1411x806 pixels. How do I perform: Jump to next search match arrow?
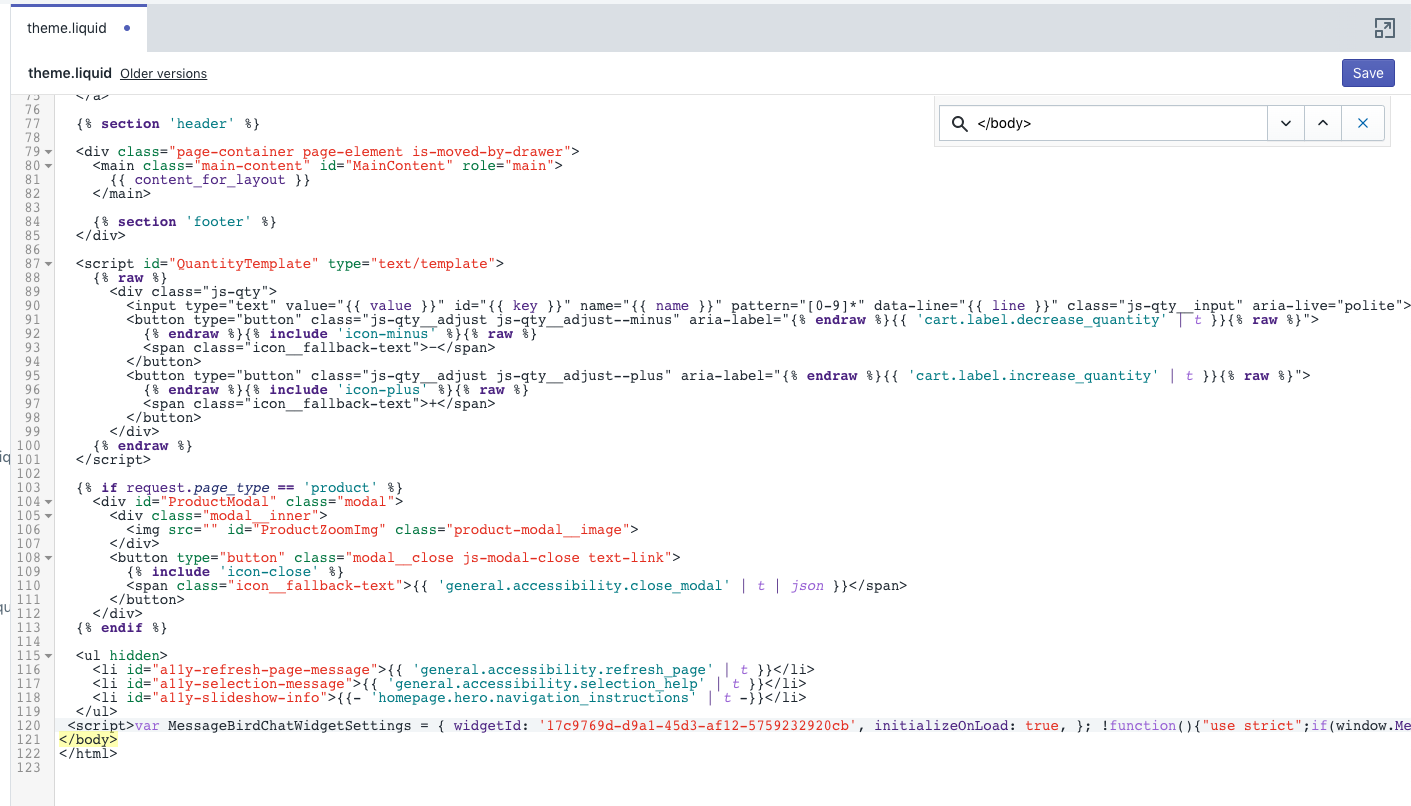click(1286, 124)
